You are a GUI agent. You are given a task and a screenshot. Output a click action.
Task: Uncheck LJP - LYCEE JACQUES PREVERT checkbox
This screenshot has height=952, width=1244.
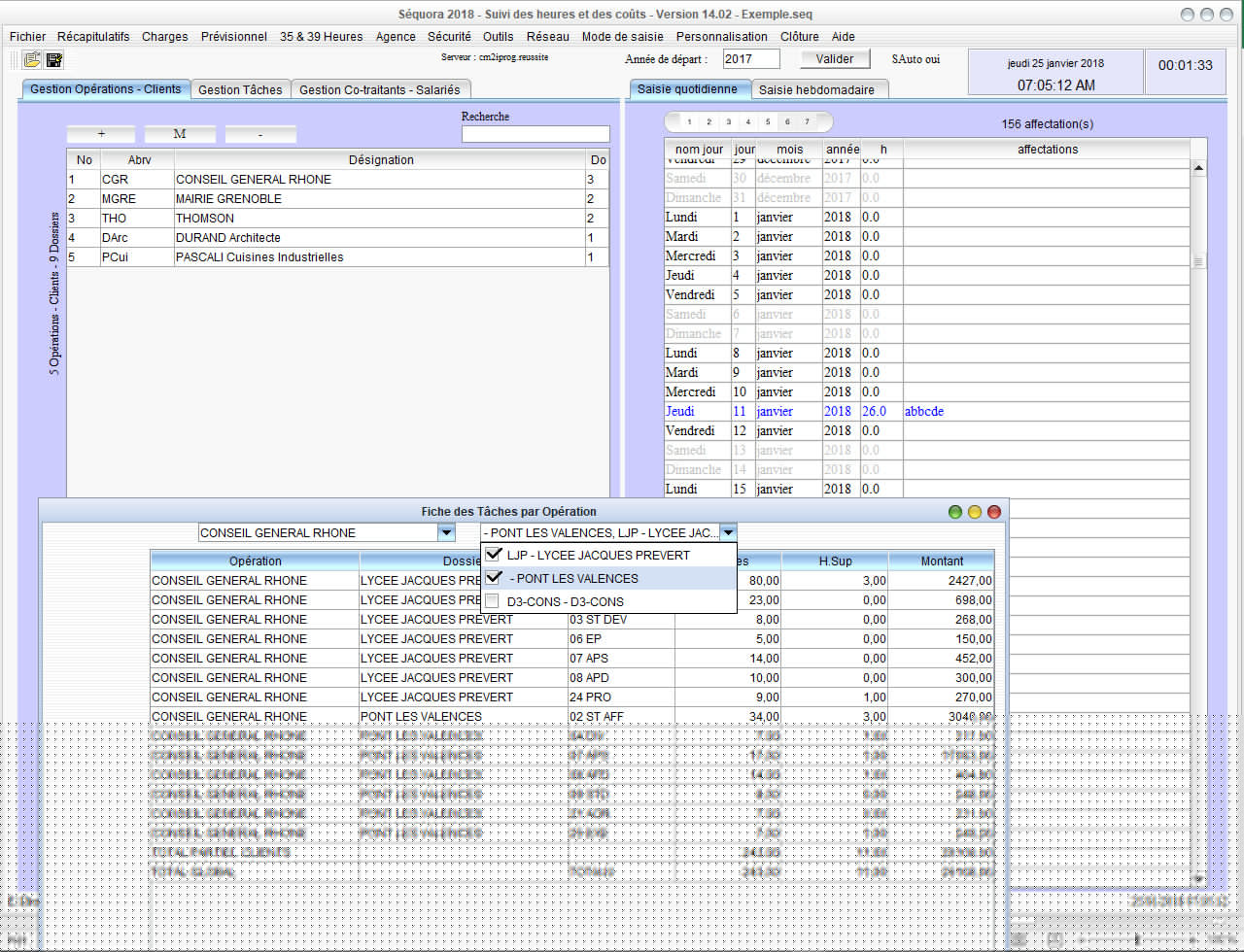click(493, 555)
